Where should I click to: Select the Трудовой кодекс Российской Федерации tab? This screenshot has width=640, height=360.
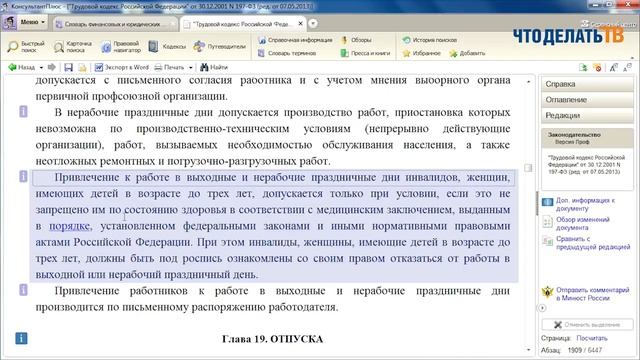pos(242,24)
